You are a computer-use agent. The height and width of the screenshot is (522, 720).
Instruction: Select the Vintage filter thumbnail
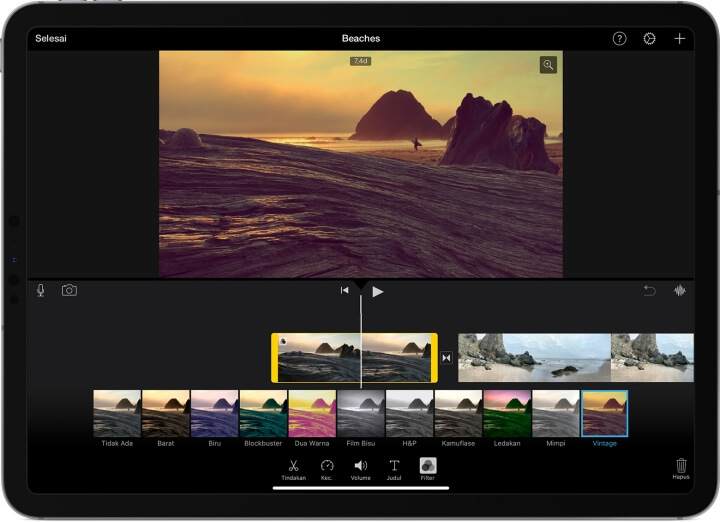click(x=604, y=414)
